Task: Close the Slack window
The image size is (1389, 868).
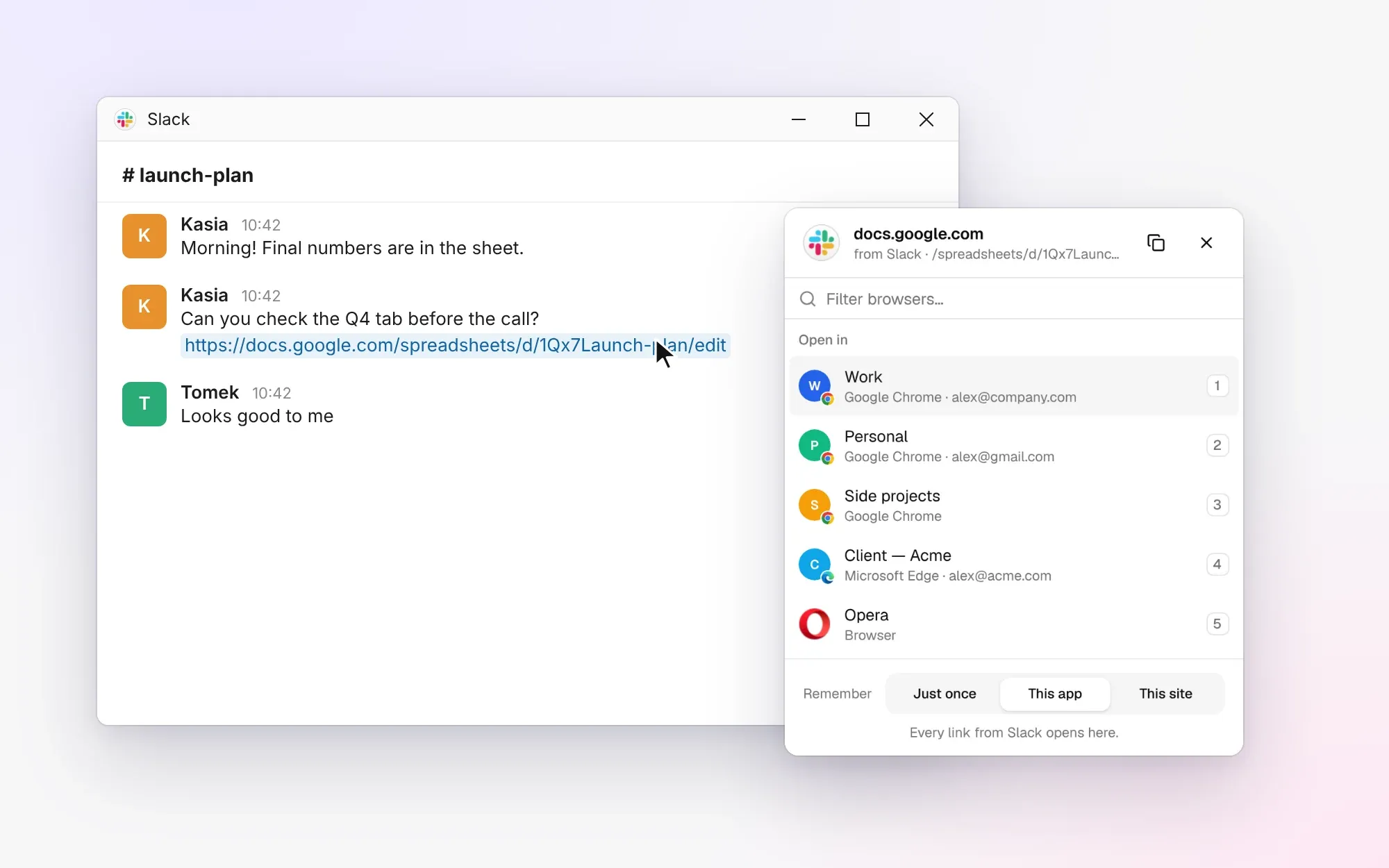Action: coord(926,119)
